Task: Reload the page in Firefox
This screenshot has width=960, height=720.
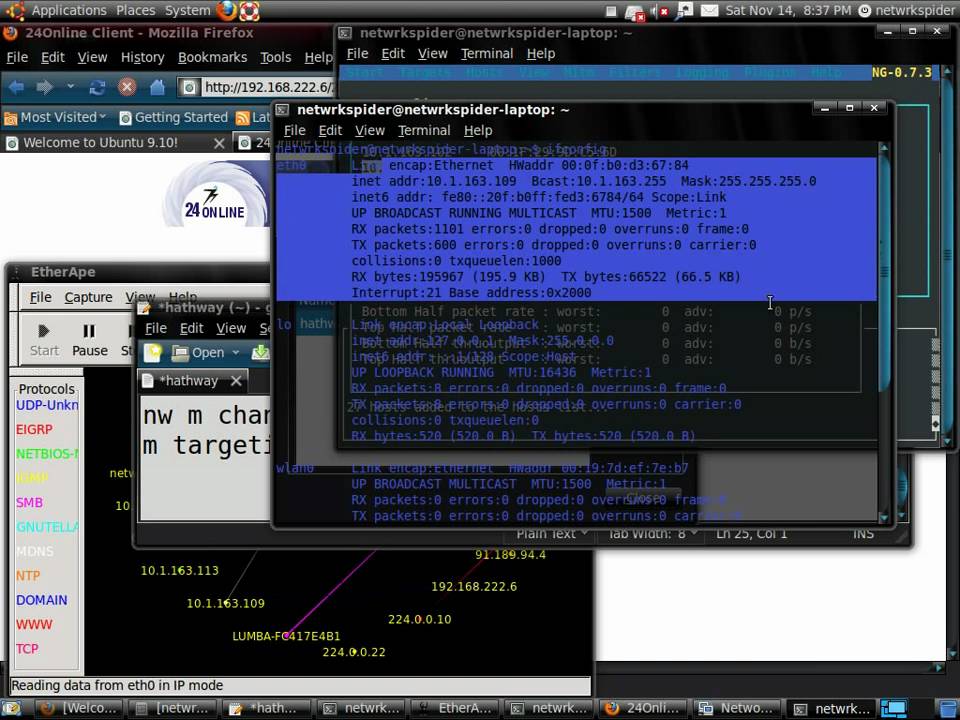Action: pos(97,87)
